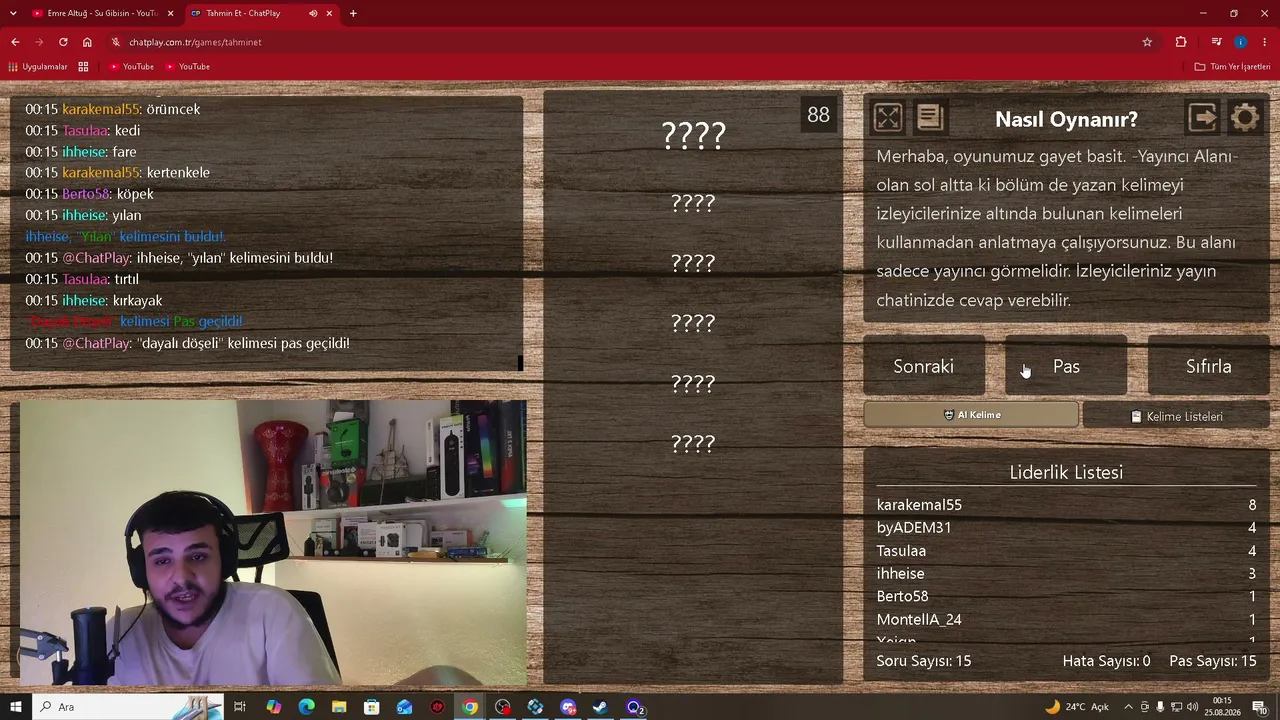Reload the page
Viewport: 1280px width, 720px height.
(63, 42)
